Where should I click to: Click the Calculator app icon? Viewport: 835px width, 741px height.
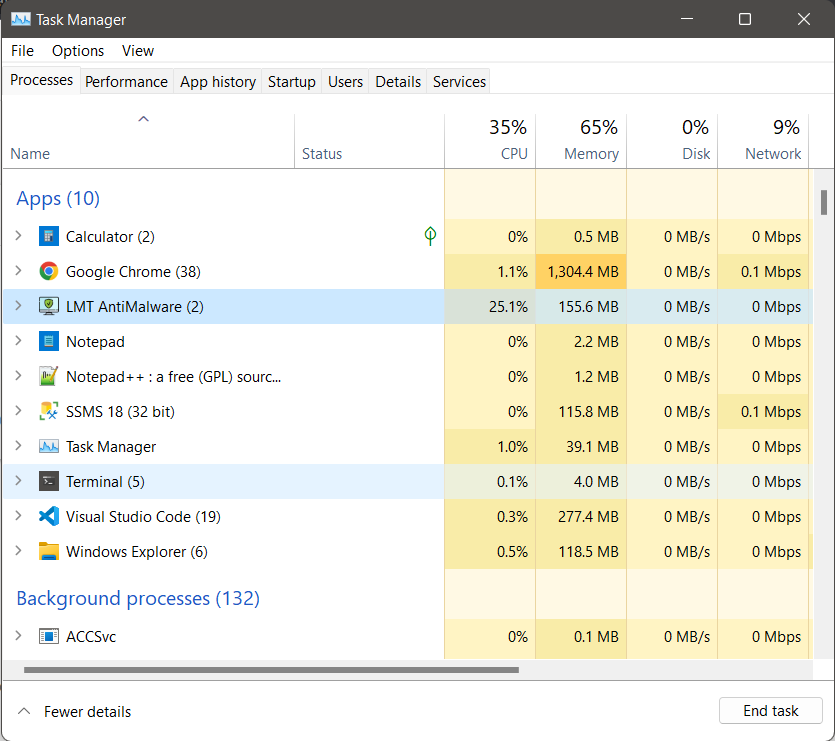(x=48, y=237)
